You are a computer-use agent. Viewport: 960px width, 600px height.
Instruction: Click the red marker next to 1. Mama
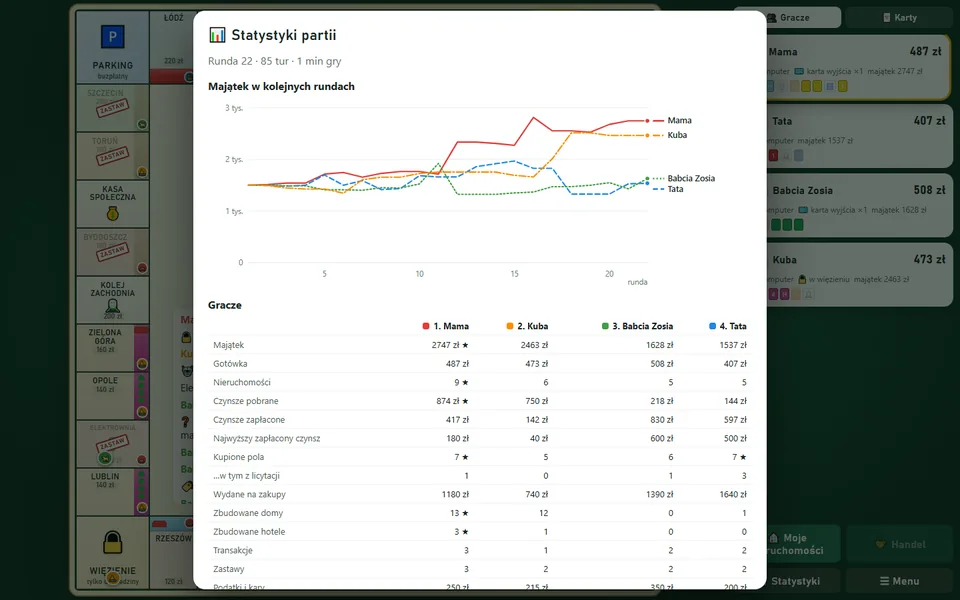point(426,326)
